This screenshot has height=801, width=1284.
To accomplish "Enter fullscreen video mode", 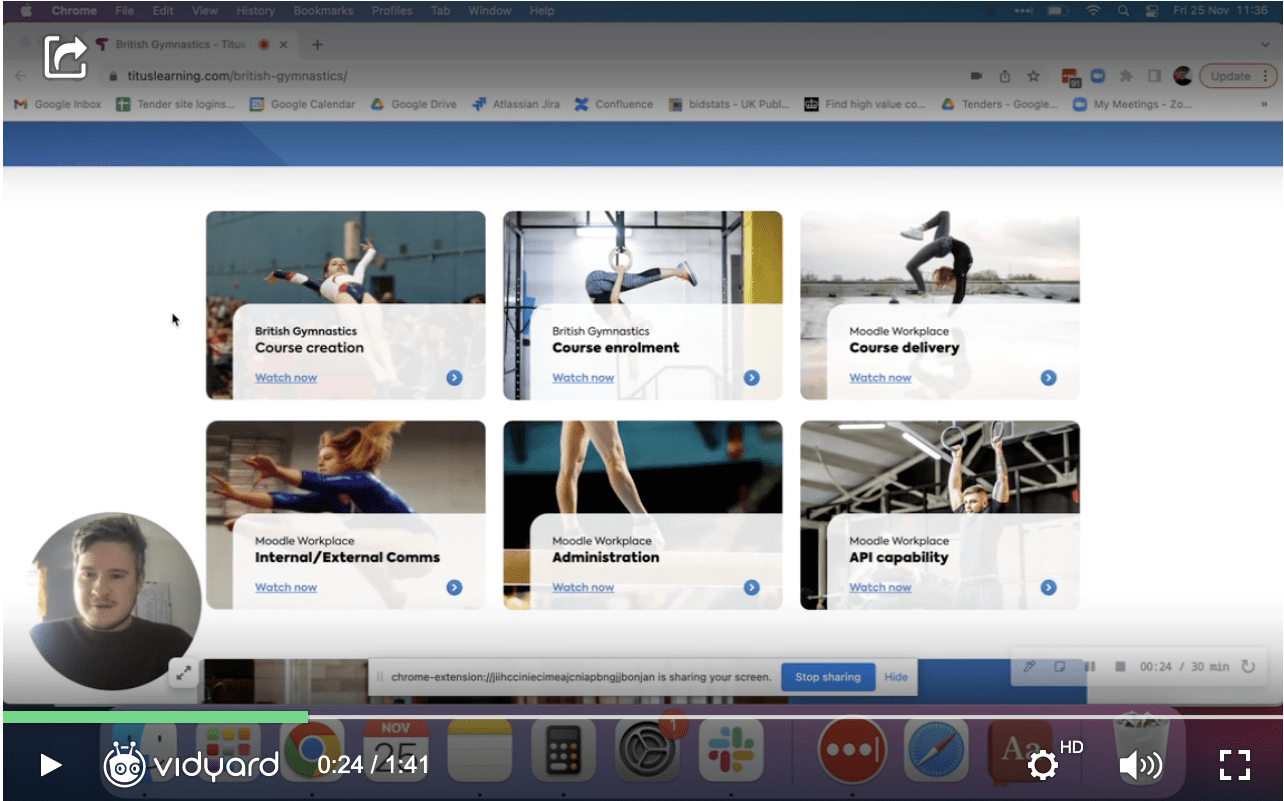I will 1235,765.
